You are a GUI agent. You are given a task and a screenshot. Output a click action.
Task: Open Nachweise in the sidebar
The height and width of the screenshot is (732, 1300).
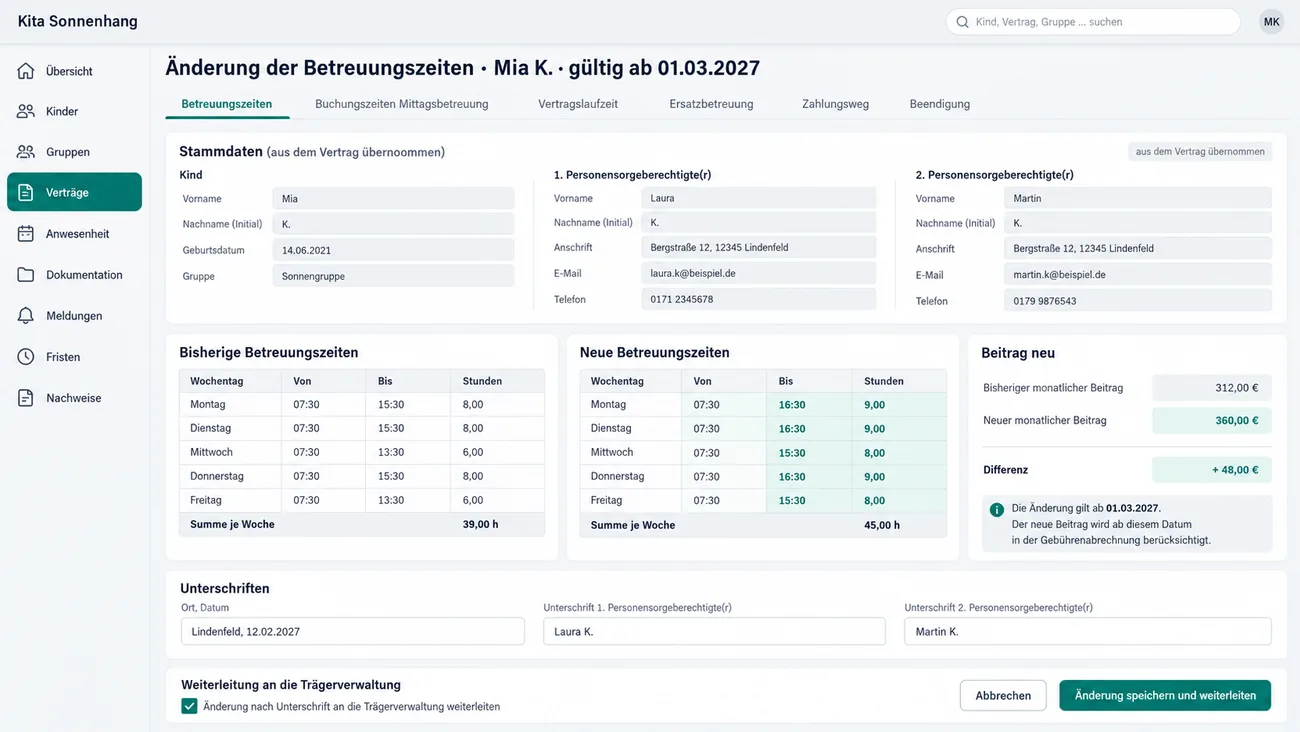pyautogui.click(x=74, y=398)
